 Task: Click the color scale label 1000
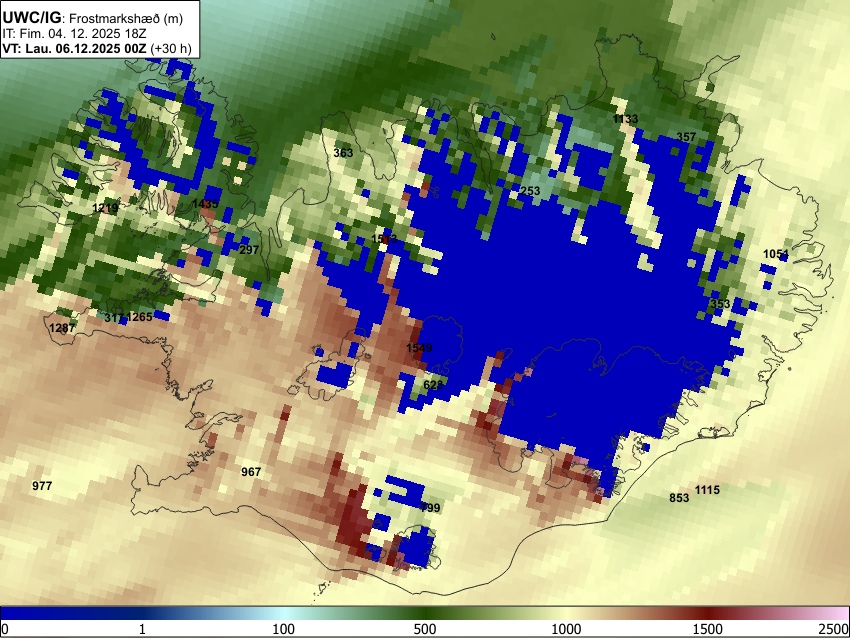coord(566,629)
